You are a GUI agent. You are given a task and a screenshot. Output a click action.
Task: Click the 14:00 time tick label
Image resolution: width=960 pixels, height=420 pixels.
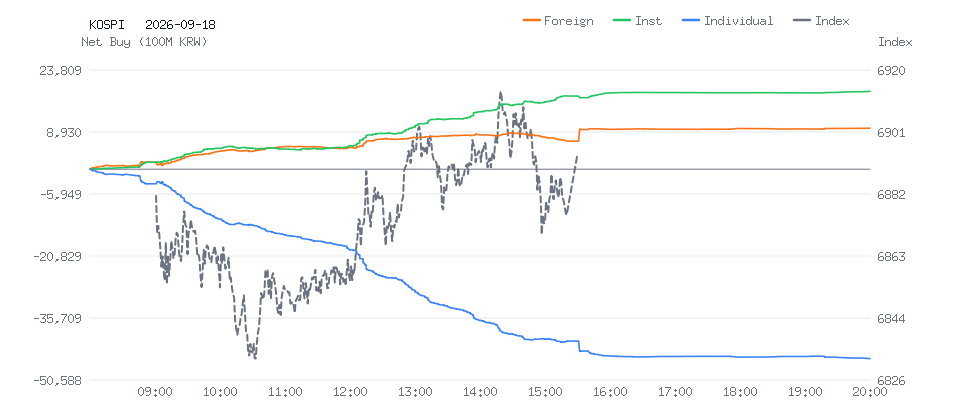(479, 392)
